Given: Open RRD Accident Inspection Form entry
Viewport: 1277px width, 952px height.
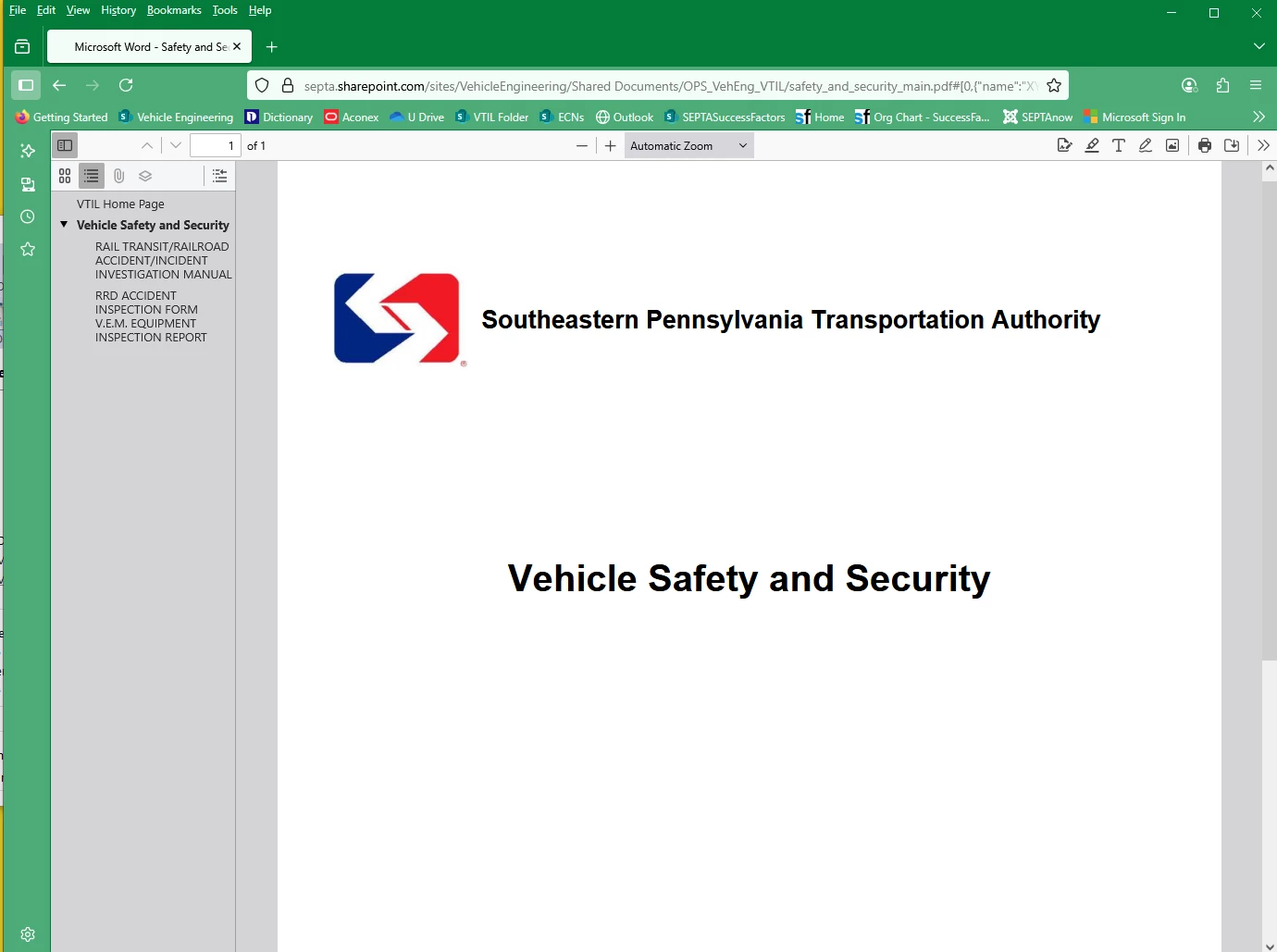Looking at the screenshot, I should click(x=151, y=316).
